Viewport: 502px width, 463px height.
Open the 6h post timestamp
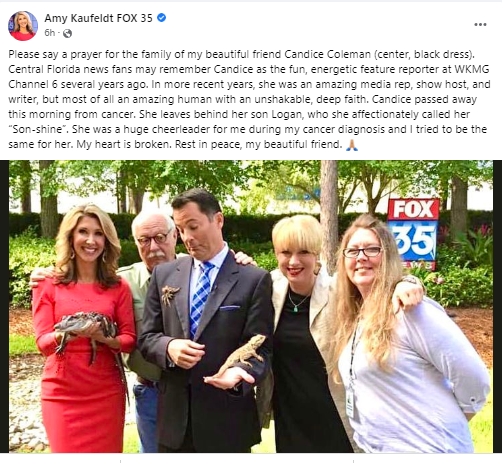pos(49,33)
